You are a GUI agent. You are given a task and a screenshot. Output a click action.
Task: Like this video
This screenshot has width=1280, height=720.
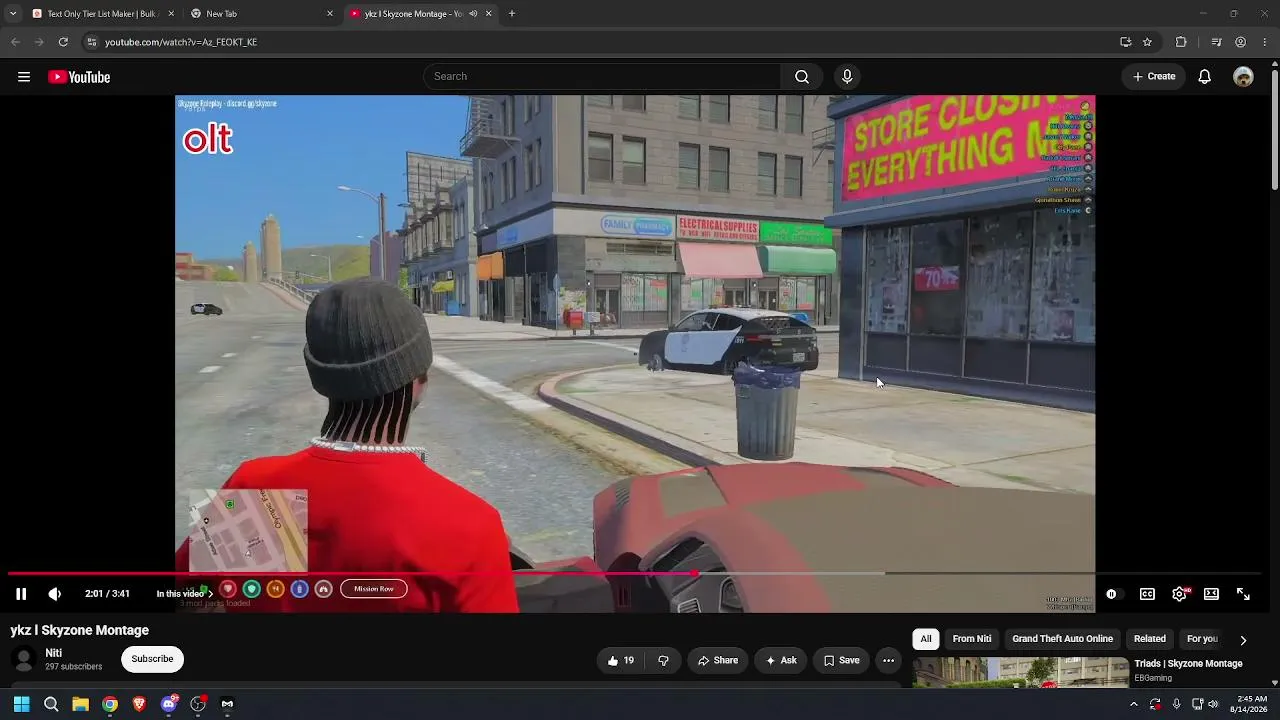621,660
